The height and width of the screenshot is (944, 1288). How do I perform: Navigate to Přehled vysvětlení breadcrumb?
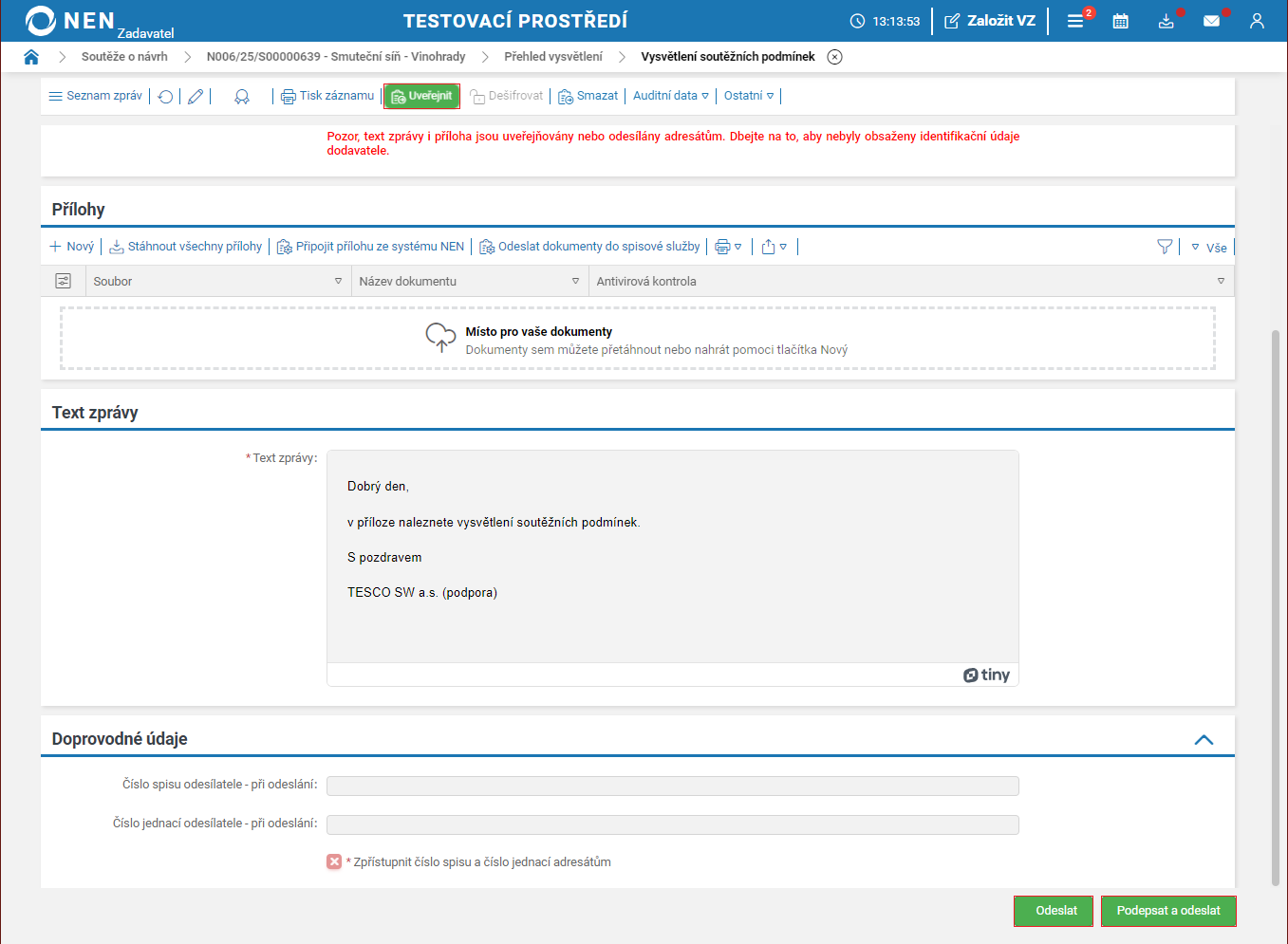coord(553,57)
